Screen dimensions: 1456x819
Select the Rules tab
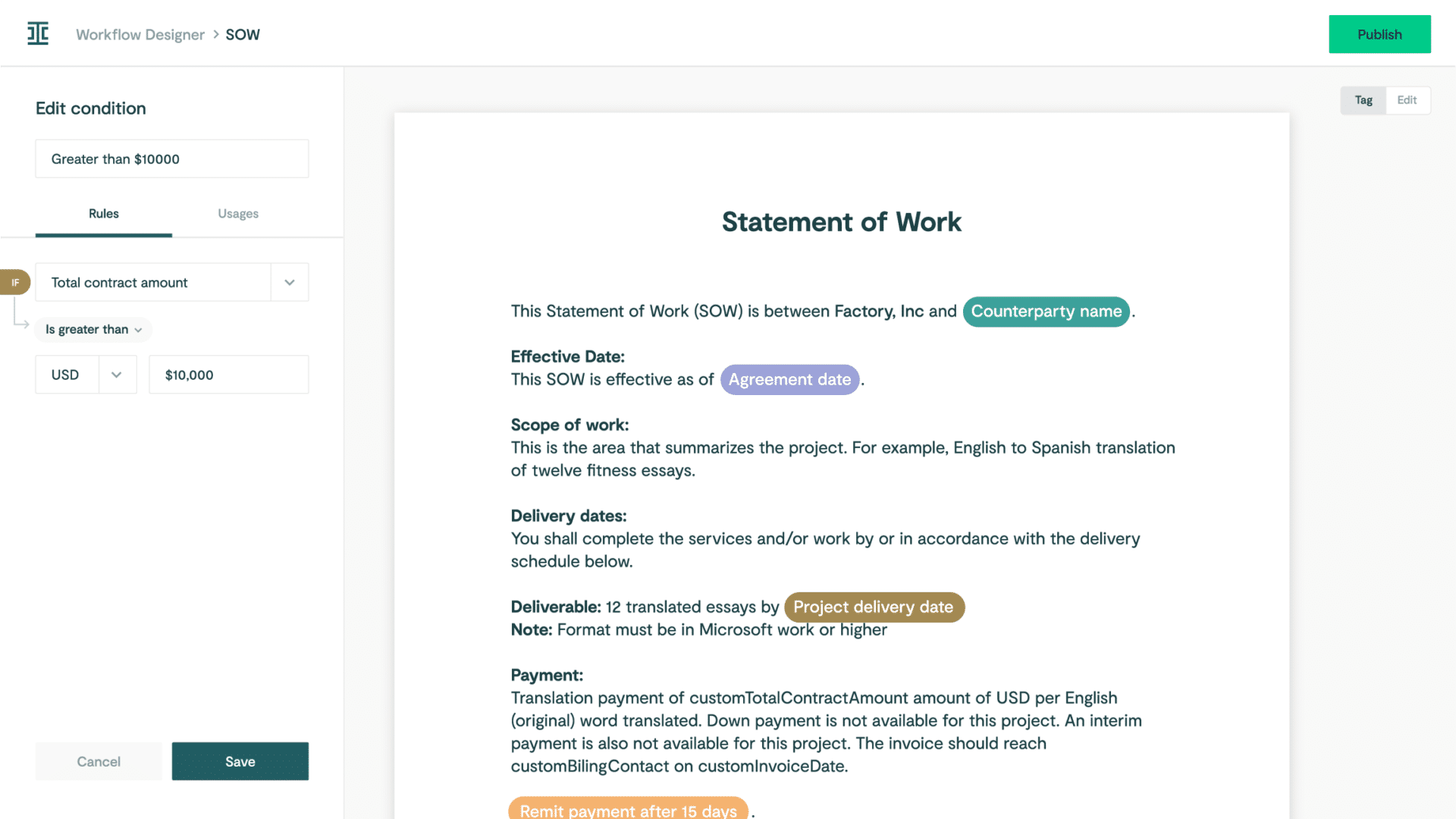103,213
